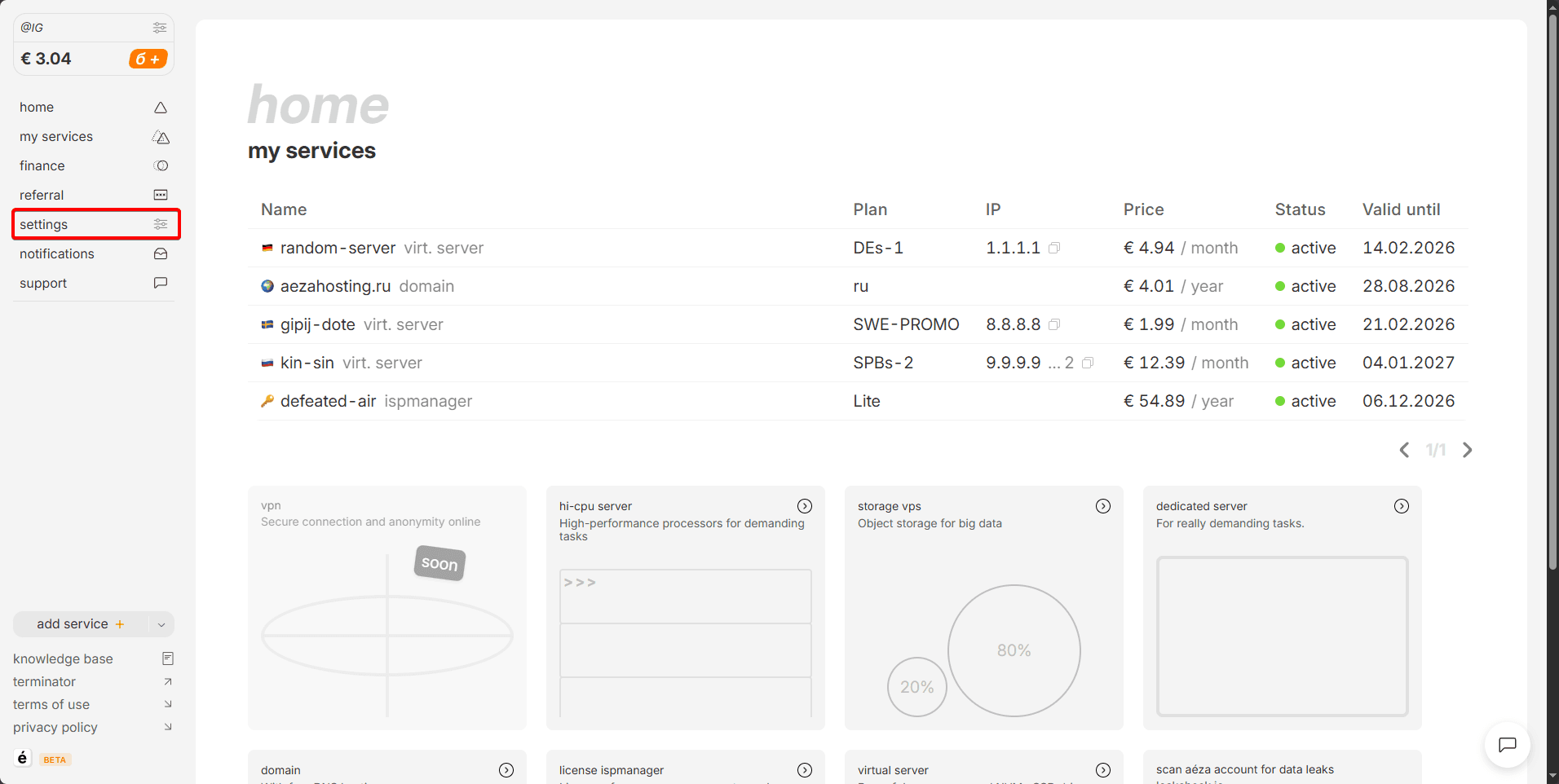This screenshot has height=784, width=1559.
Task: Click the top-up balance plus button
Action: [148, 59]
